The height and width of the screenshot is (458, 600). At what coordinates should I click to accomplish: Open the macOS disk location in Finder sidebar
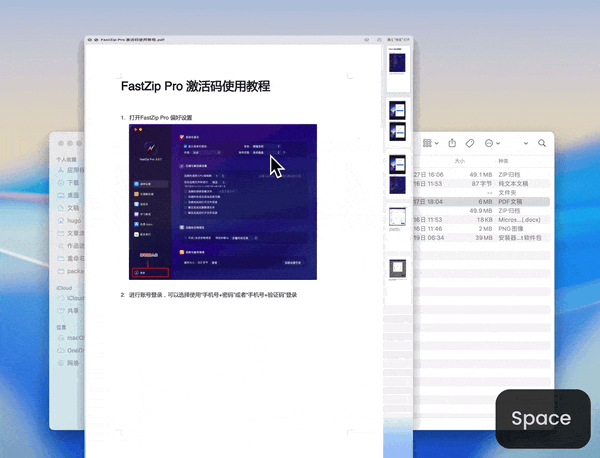click(70, 338)
